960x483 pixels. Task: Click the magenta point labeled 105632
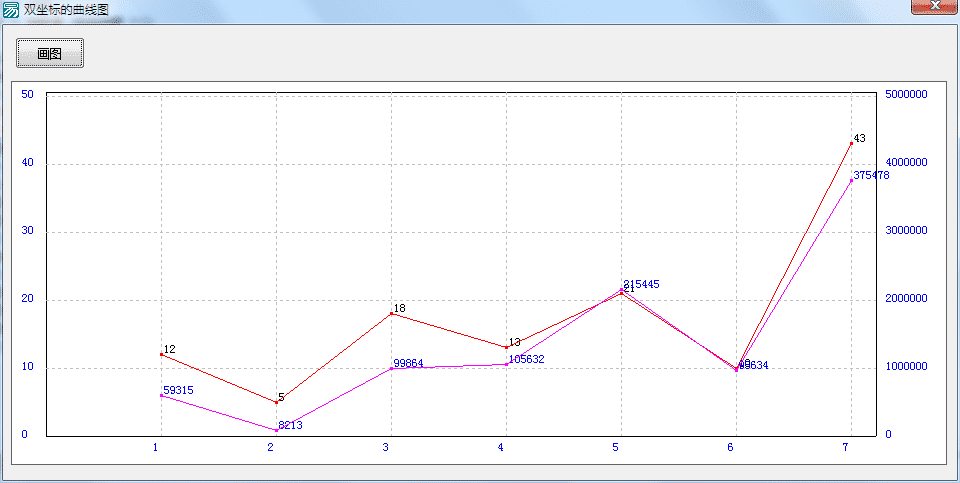506,364
